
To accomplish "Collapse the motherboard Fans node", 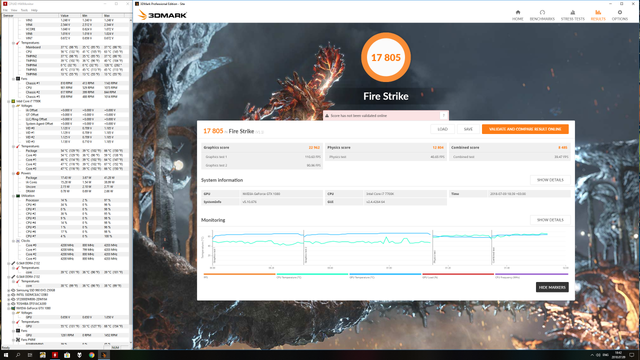I will (x=13, y=79).
